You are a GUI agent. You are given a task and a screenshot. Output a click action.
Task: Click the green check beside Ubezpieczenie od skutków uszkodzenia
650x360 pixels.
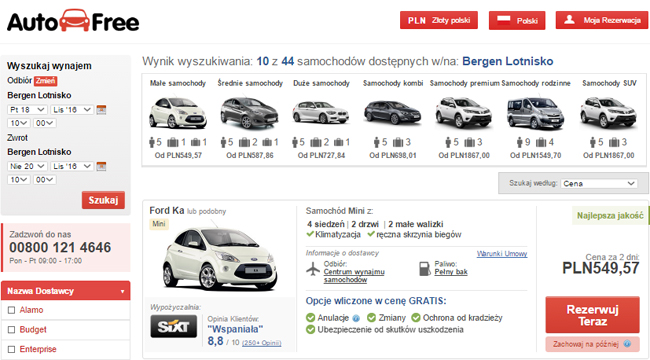click(310, 330)
